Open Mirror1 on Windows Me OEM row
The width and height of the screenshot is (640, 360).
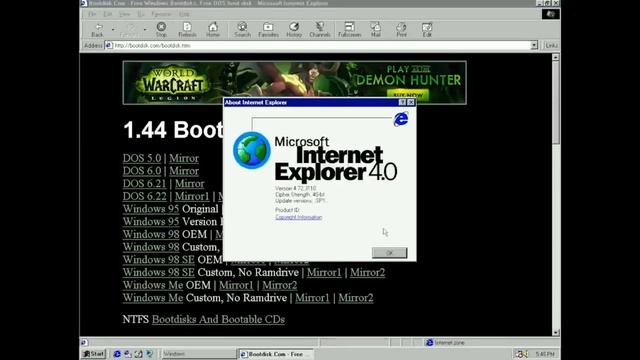pyautogui.click(x=236, y=285)
